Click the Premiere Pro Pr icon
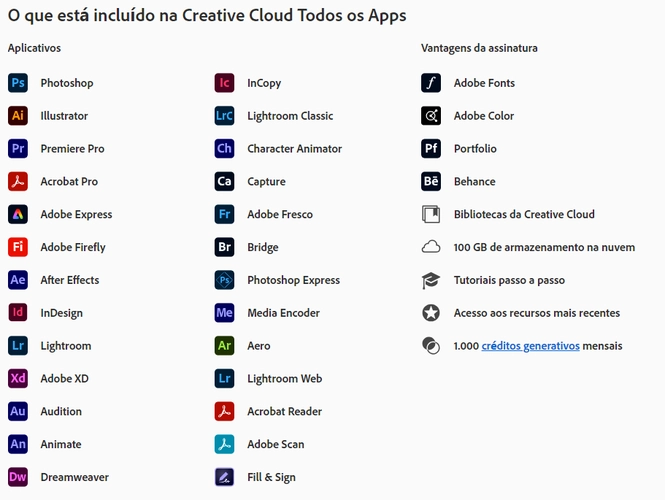 [x=18, y=149]
